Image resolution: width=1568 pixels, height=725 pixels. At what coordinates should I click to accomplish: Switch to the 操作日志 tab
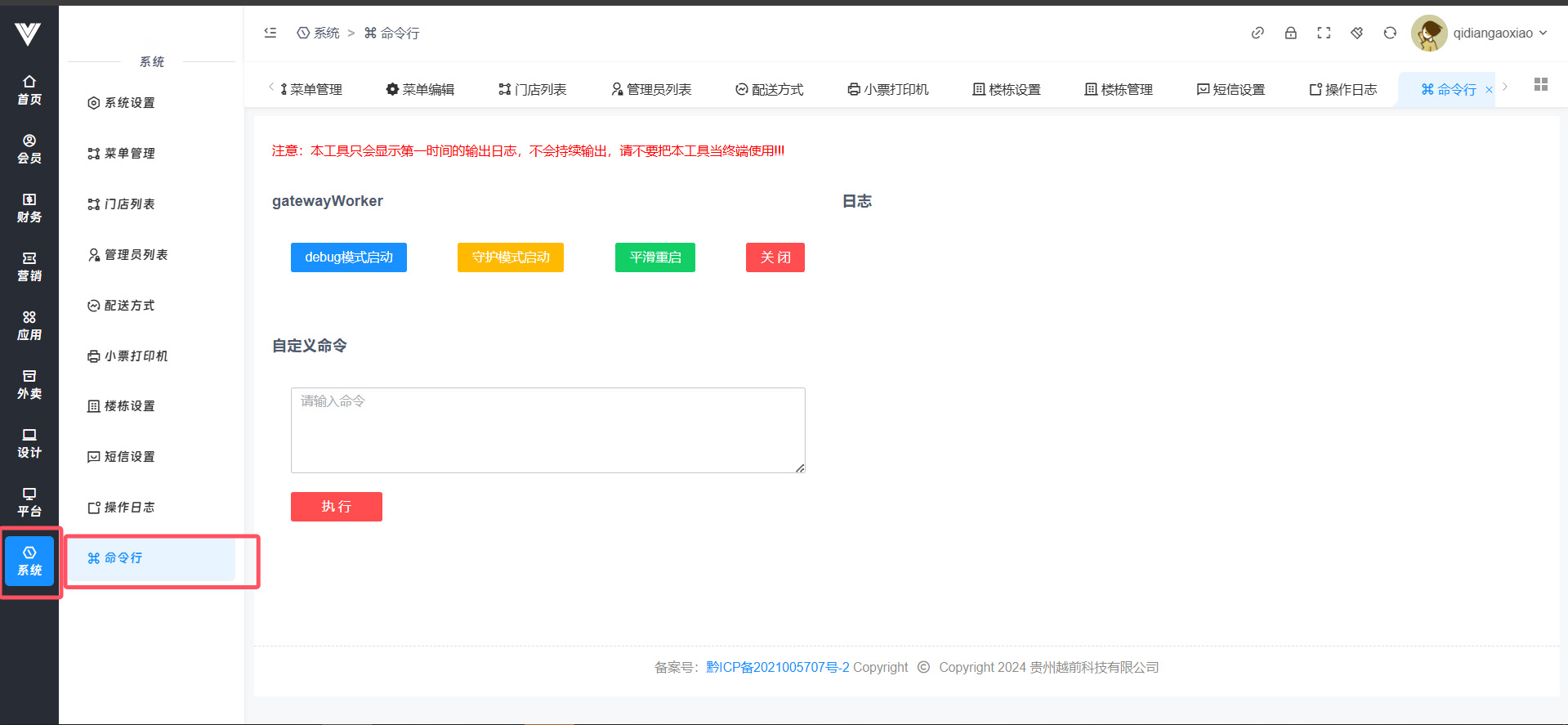(1342, 89)
